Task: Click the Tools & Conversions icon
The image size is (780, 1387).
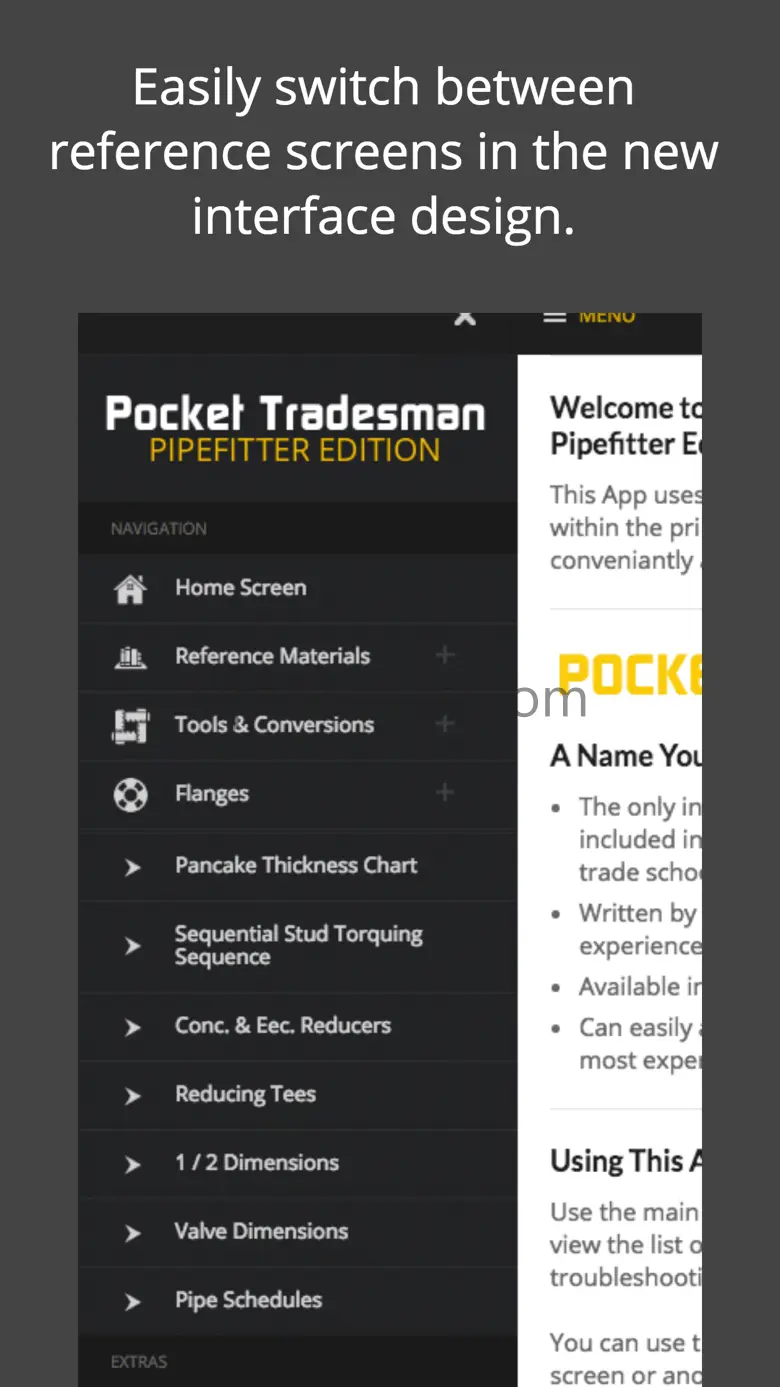Action: (x=130, y=725)
